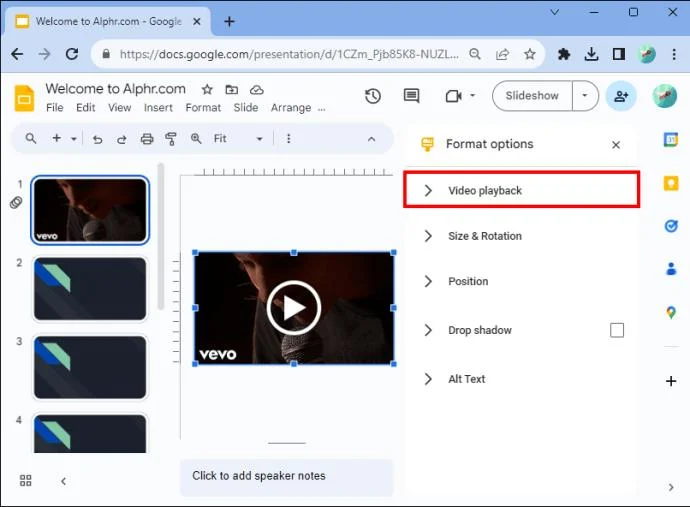690x507 pixels.
Task: Play the video on the slide
Action: [x=294, y=308]
